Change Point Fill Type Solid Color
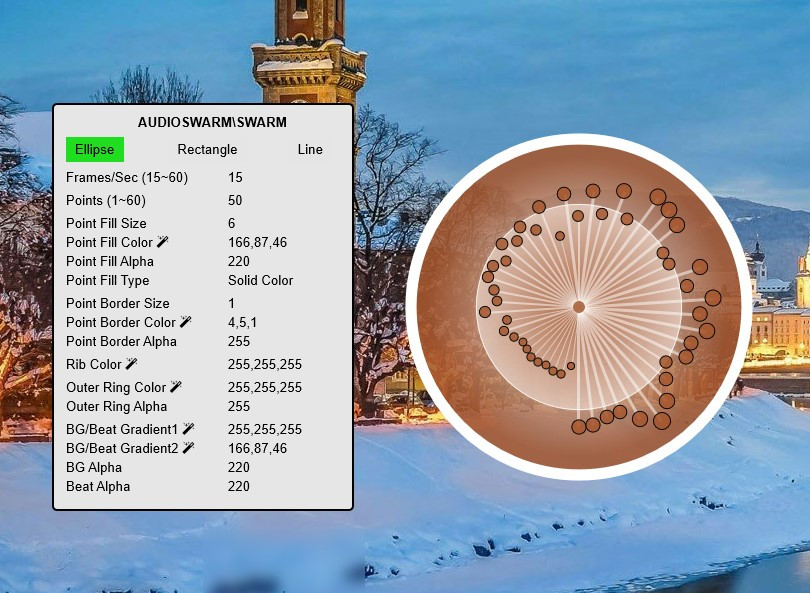Viewport: 810px width, 593px height. [x=260, y=280]
